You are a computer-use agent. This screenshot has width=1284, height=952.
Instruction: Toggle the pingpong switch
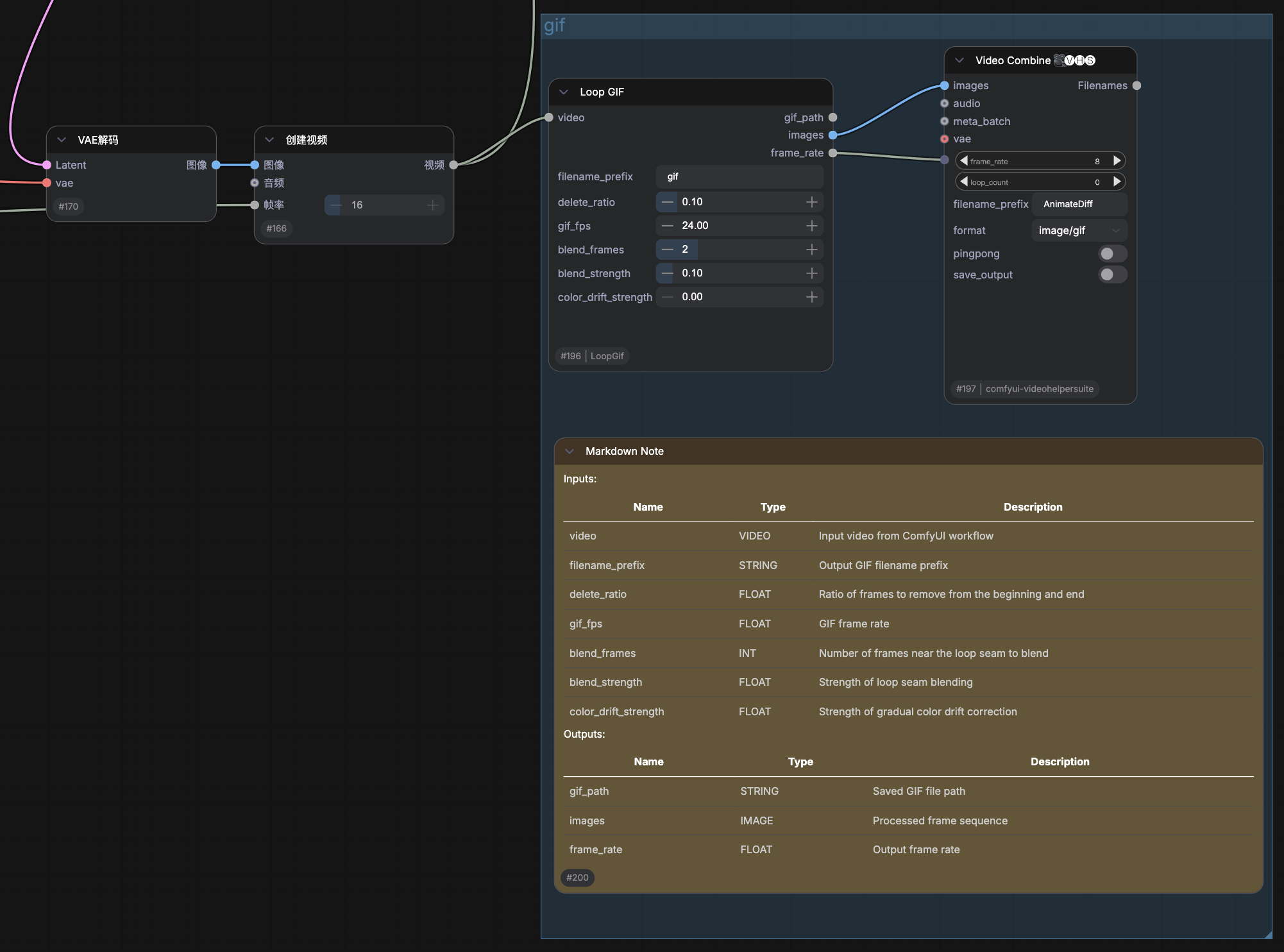[1113, 253]
